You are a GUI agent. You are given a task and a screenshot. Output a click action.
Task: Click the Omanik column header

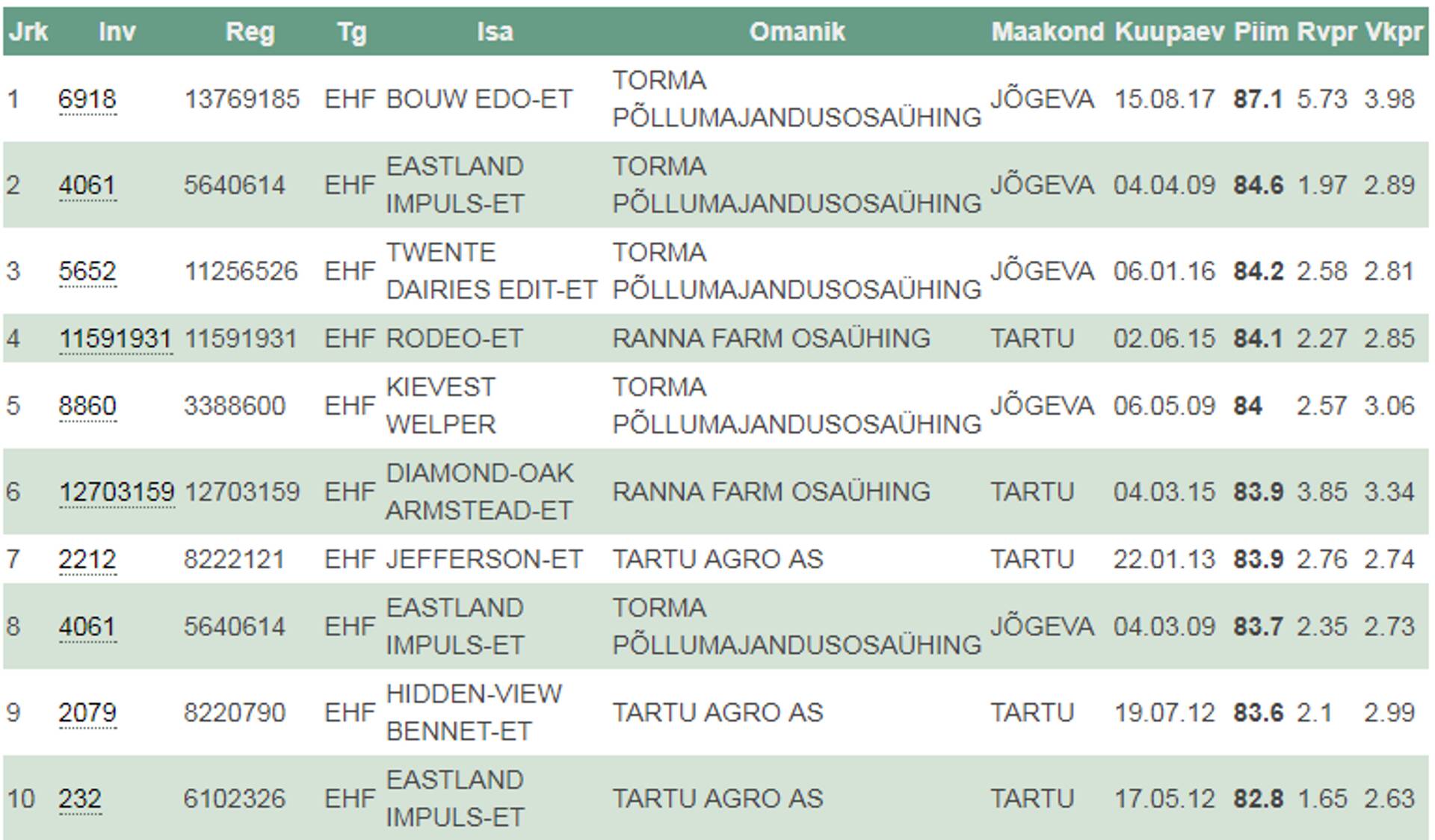click(x=797, y=32)
